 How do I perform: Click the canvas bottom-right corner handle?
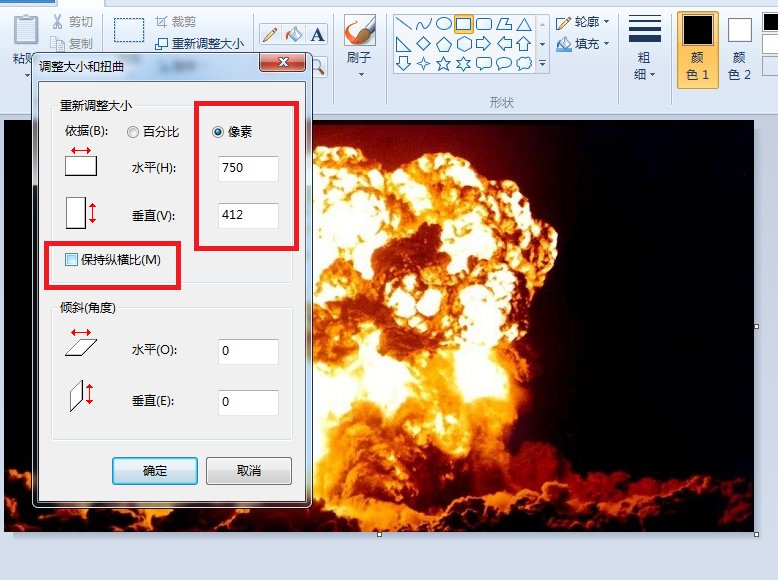tap(756, 534)
